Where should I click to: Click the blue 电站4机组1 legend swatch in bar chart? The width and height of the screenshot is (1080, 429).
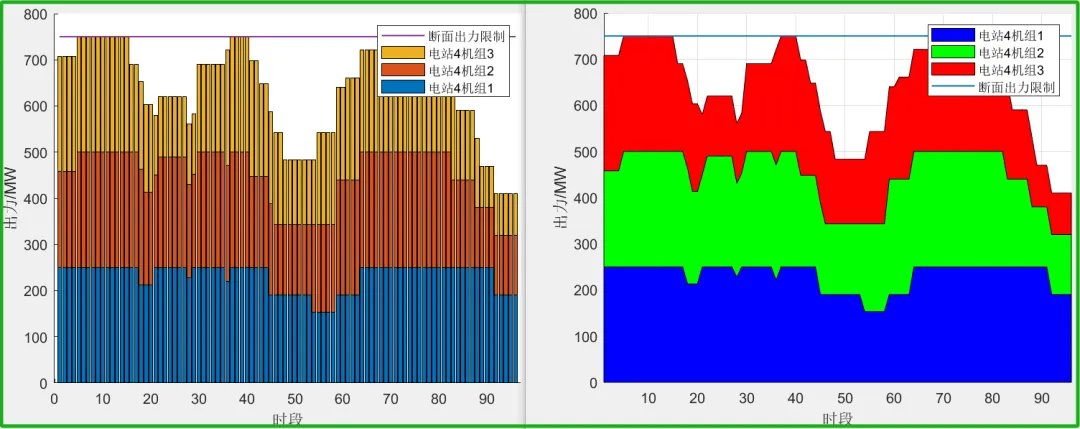pyautogui.click(x=402, y=87)
